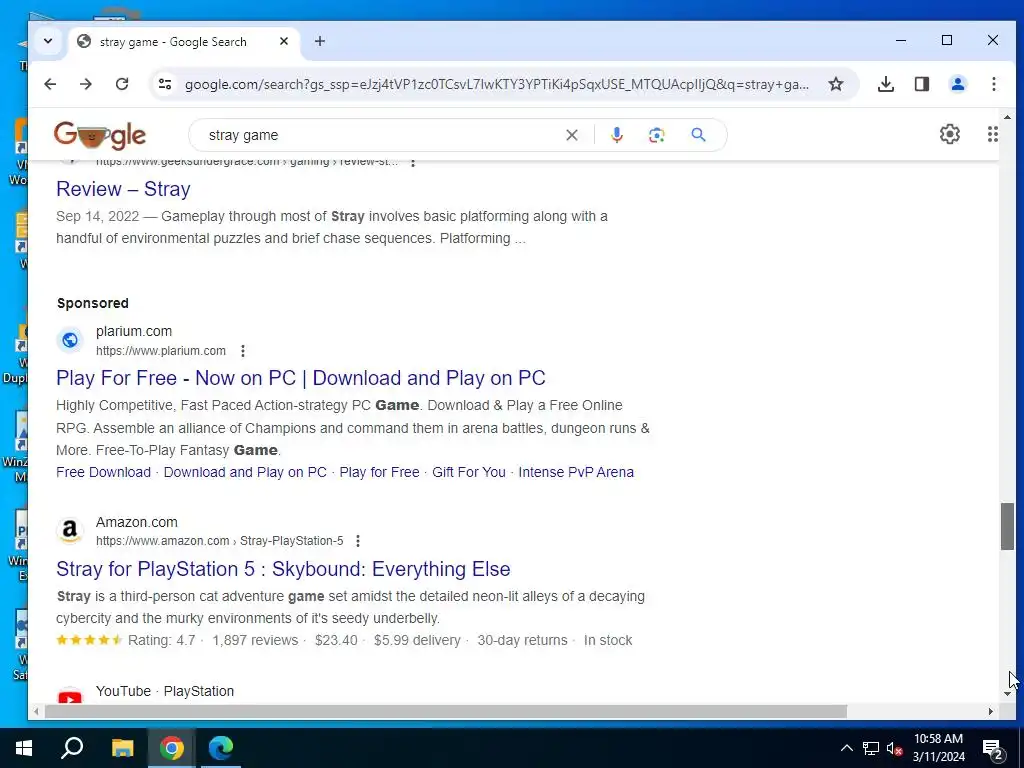Click the vertical scrollbar thumb

click(x=1007, y=526)
